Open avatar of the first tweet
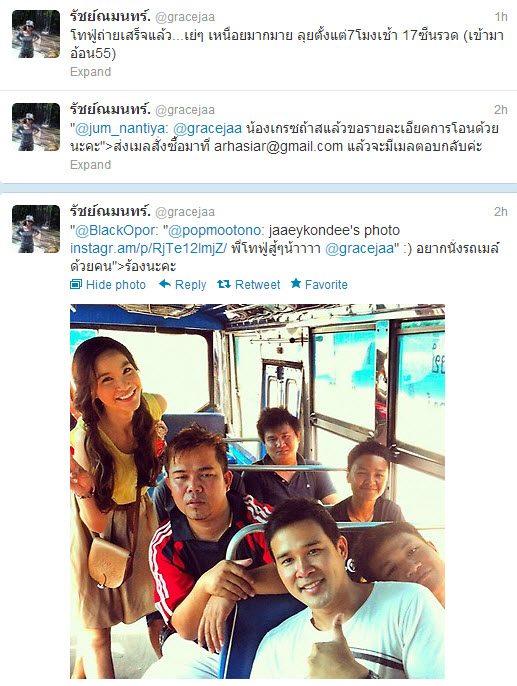This screenshot has height=686, width=517. point(36,34)
